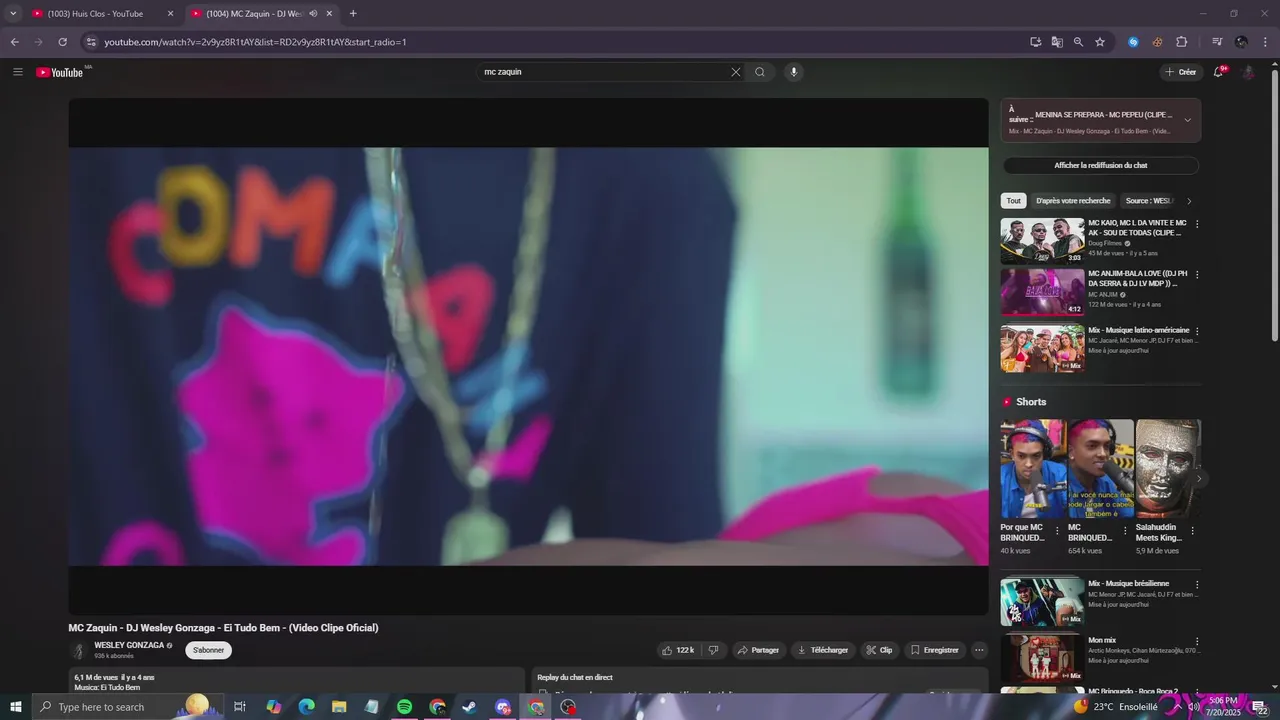Image resolution: width=1280 pixels, height=720 pixels.
Task: Open the Créer button
Action: click(x=1182, y=72)
